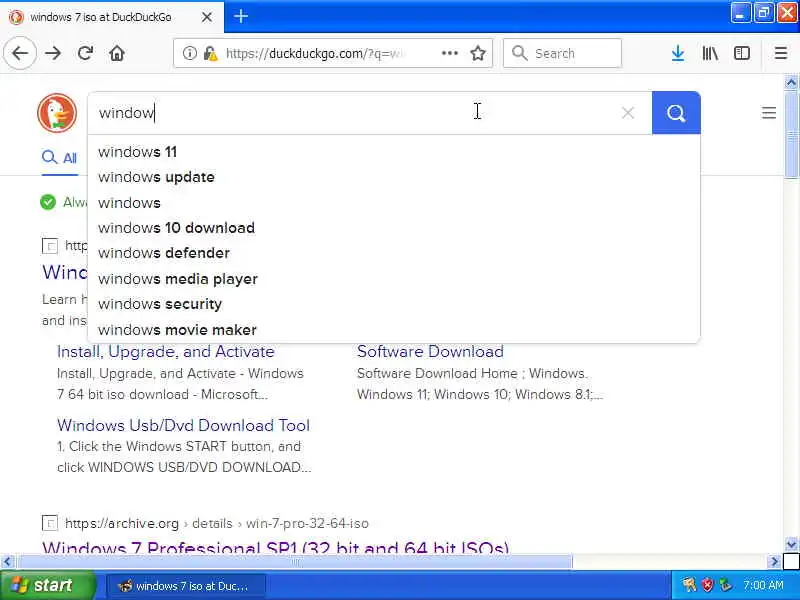
Task: Open DuckDuckGo's side hamburger menu
Action: [x=769, y=113]
